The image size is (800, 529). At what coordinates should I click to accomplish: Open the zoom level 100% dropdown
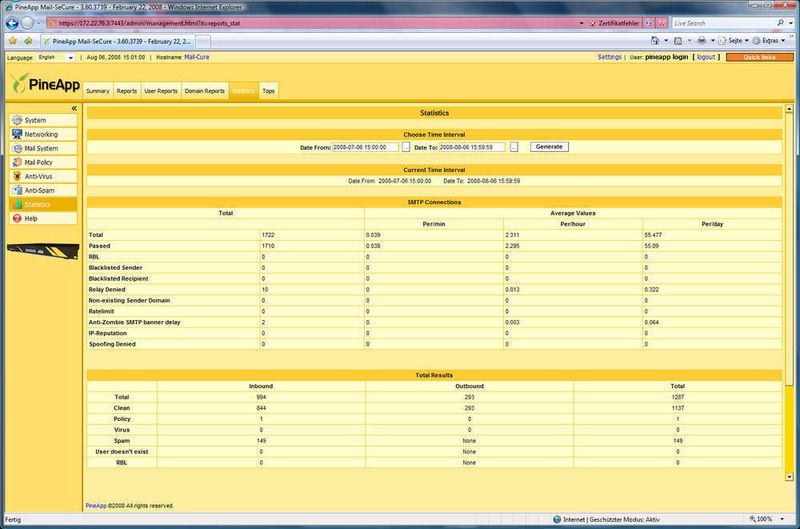(783, 519)
